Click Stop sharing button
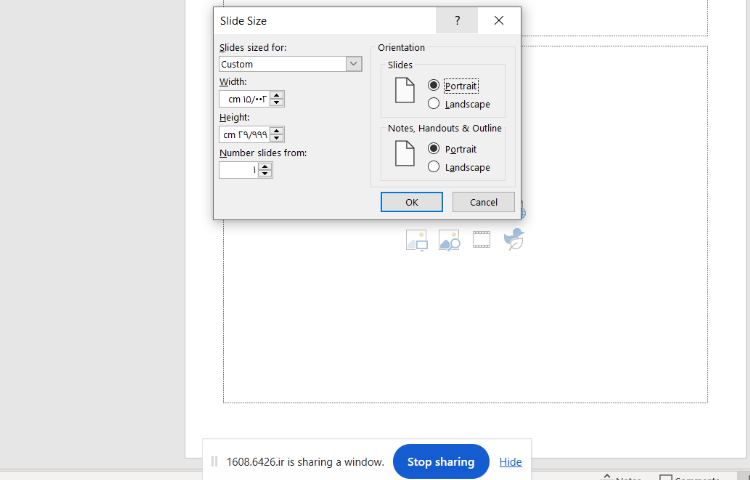This screenshot has height=480, width=750. pyautogui.click(x=441, y=462)
